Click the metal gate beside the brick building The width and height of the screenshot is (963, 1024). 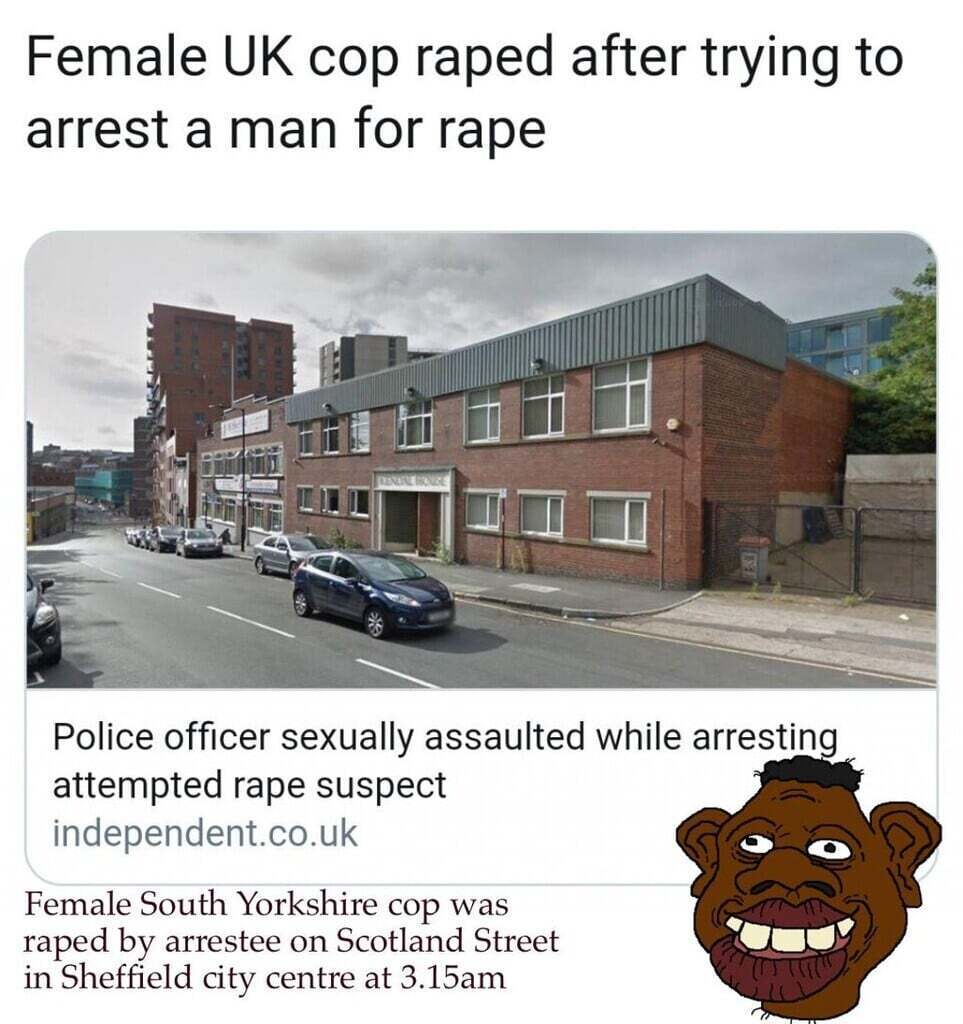pos(819,552)
